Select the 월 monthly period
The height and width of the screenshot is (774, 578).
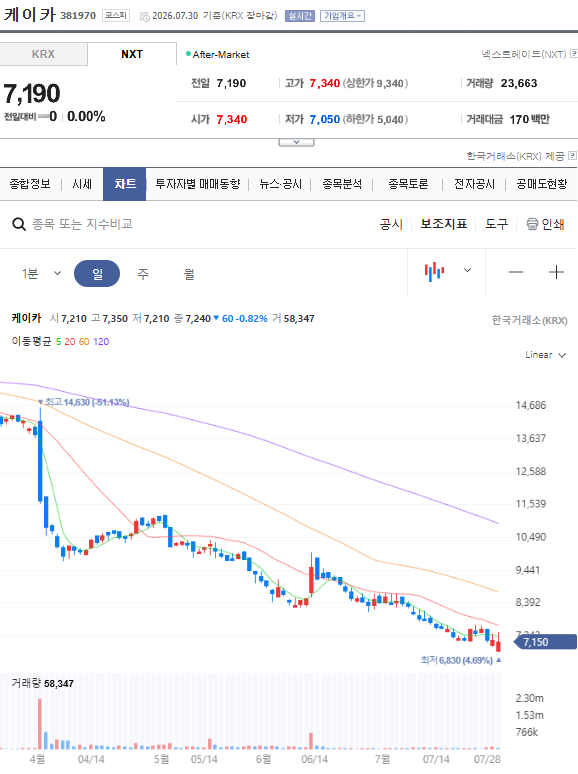(x=189, y=273)
